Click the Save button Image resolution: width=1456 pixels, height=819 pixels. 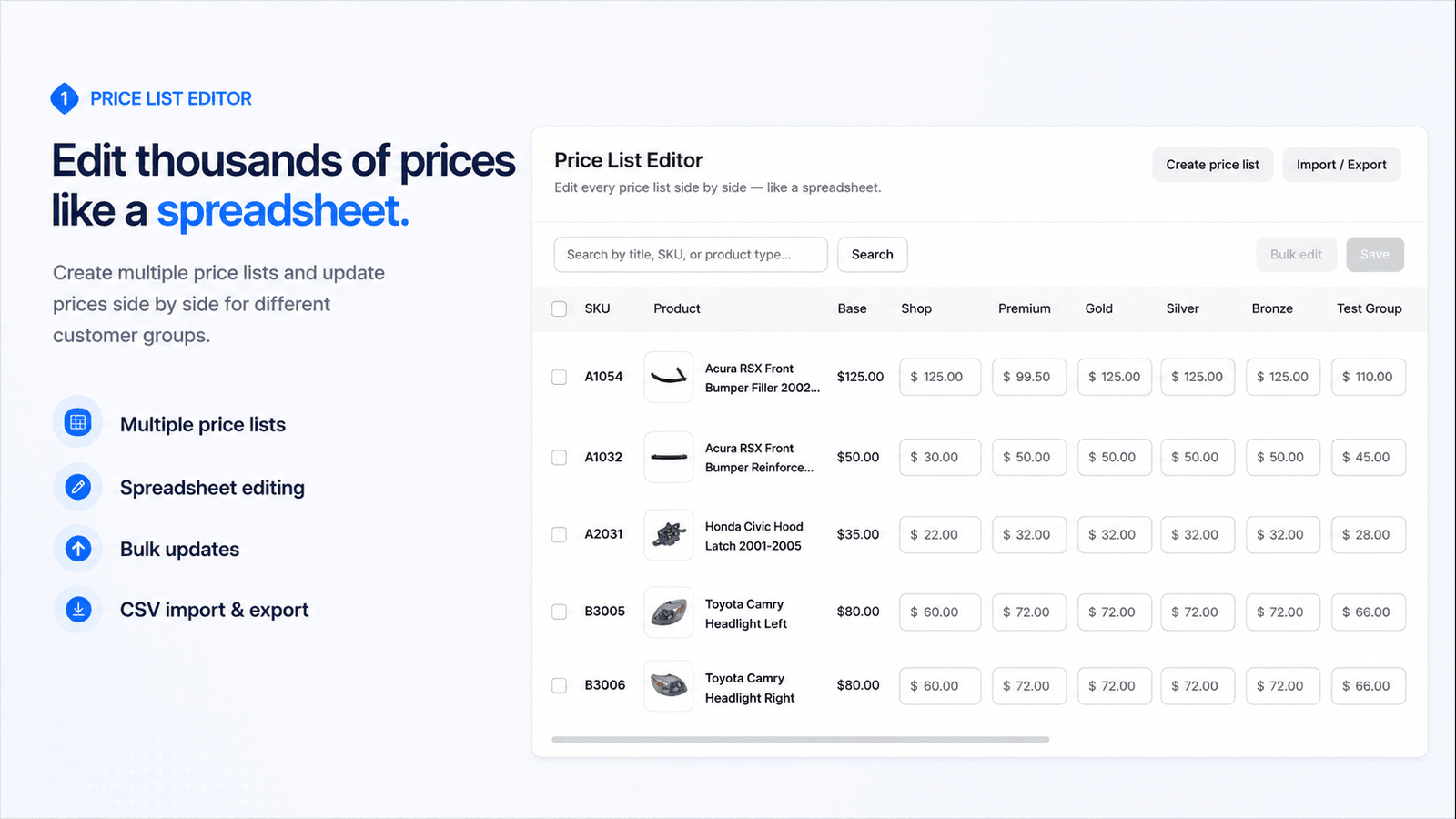tap(1375, 255)
